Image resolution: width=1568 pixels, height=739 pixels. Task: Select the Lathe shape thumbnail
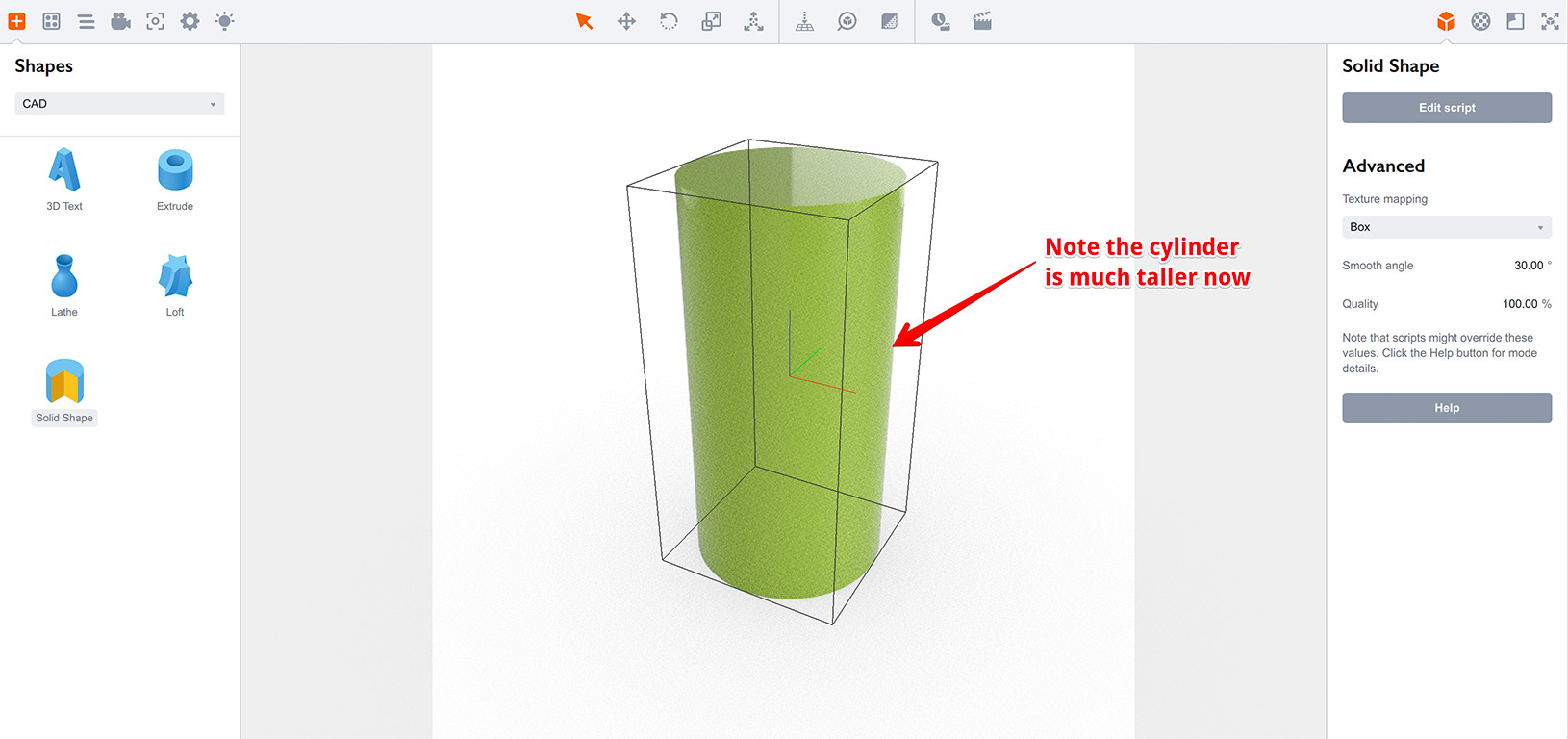(x=64, y=285)
